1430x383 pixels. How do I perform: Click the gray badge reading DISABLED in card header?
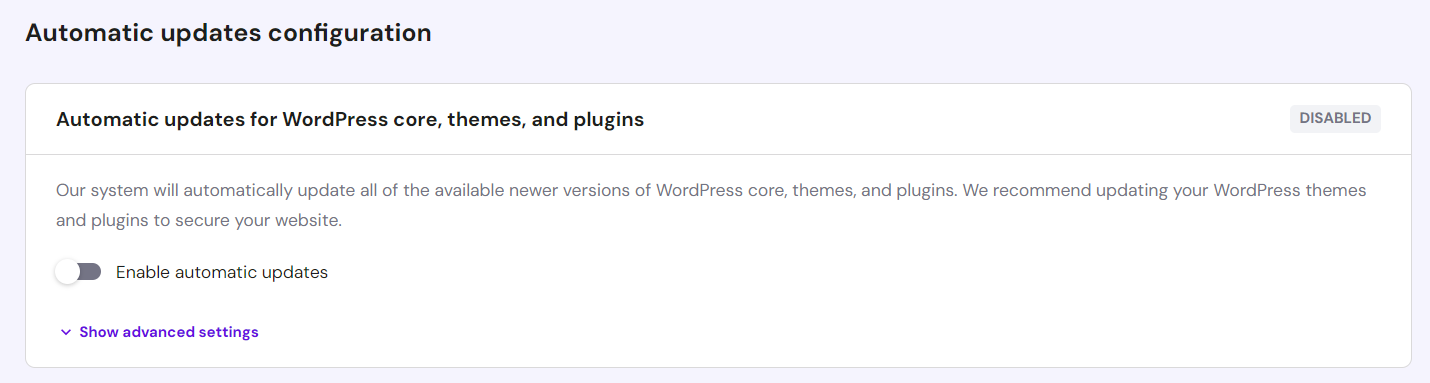point(1335,118)
